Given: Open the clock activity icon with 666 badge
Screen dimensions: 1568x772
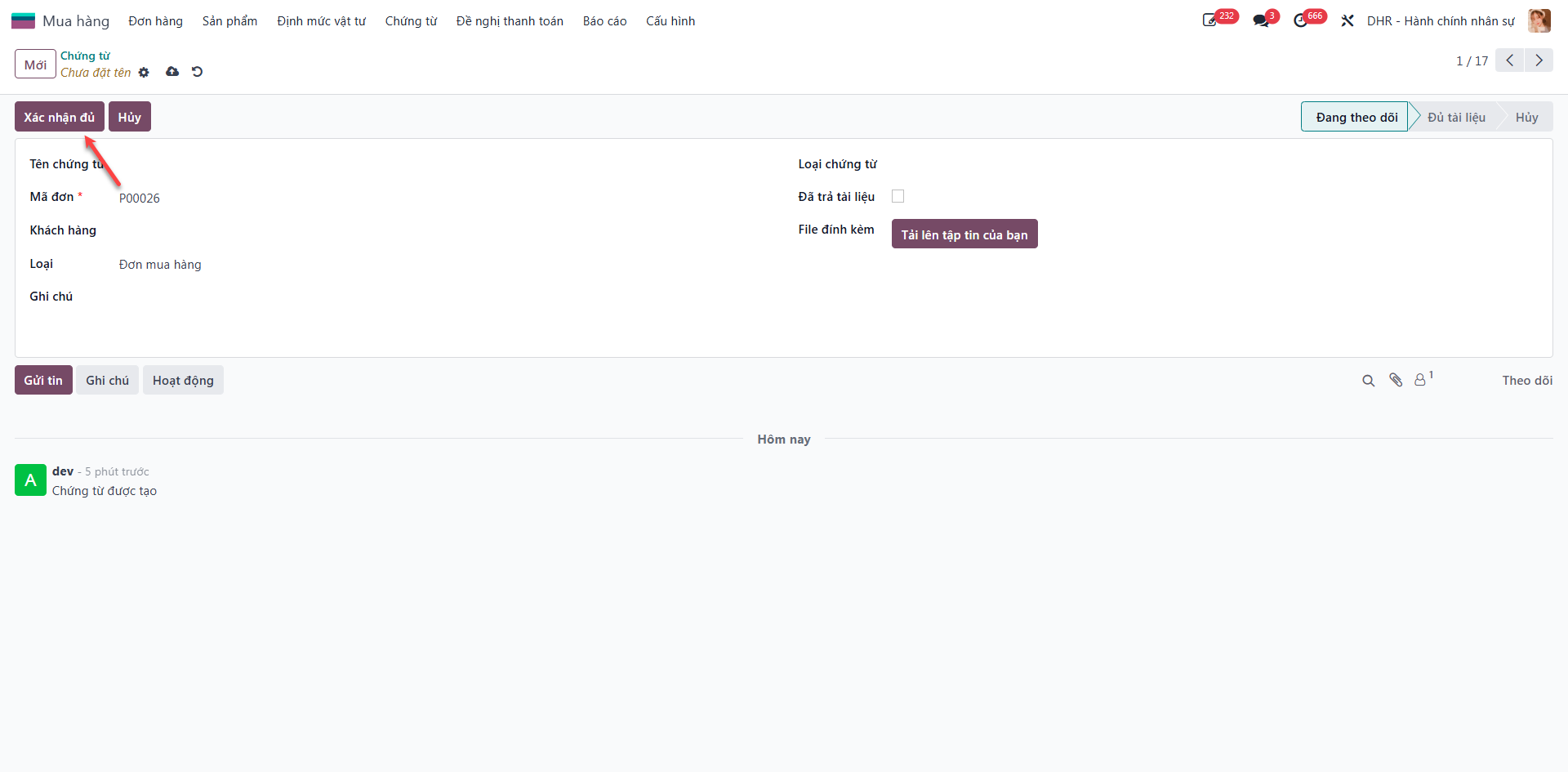Looking at the screenshot, I should click(1301, 20).
